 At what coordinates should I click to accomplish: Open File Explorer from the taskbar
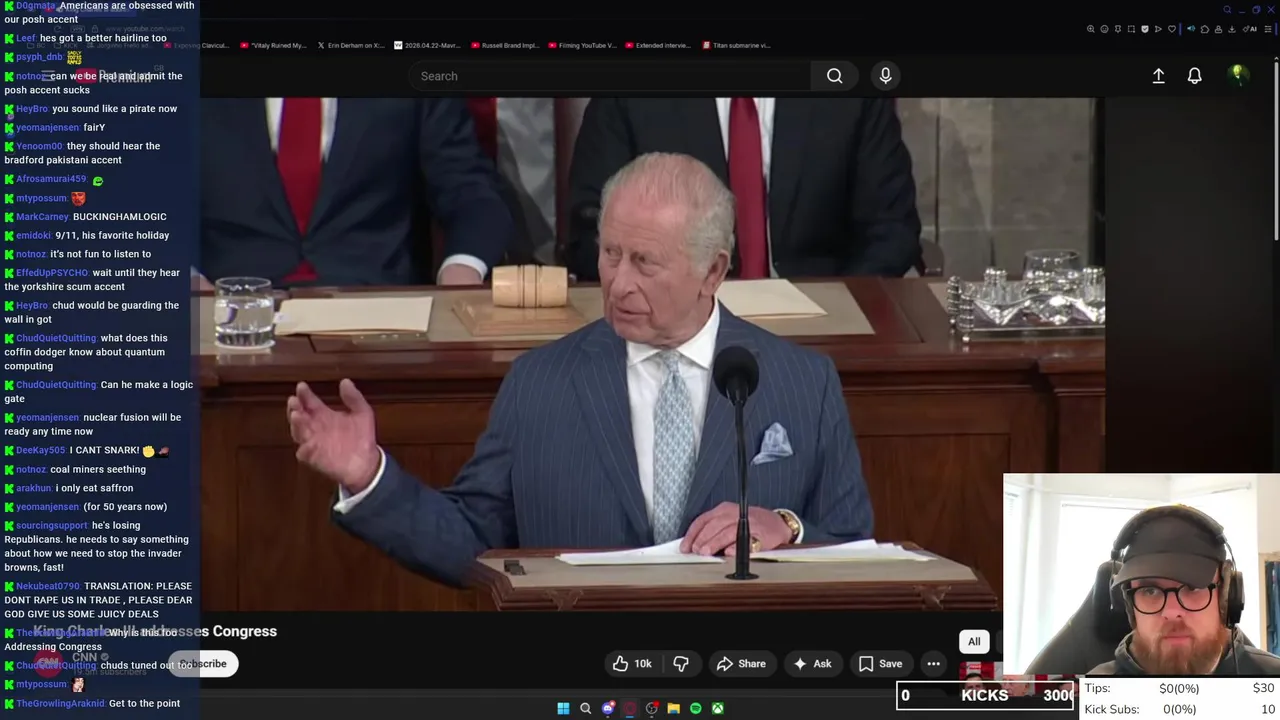[674, 709]
